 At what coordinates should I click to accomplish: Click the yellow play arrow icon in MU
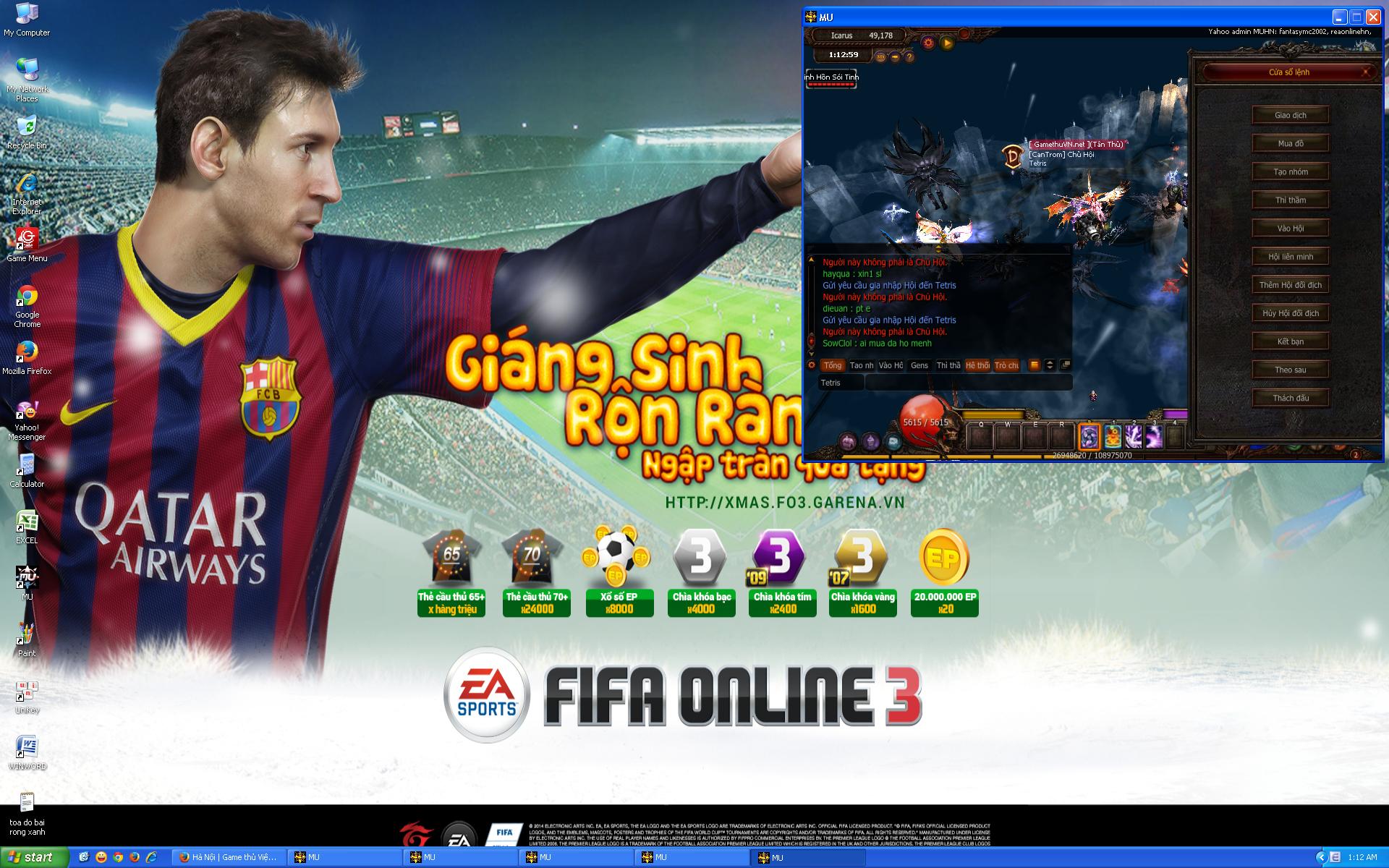(947, 43)
